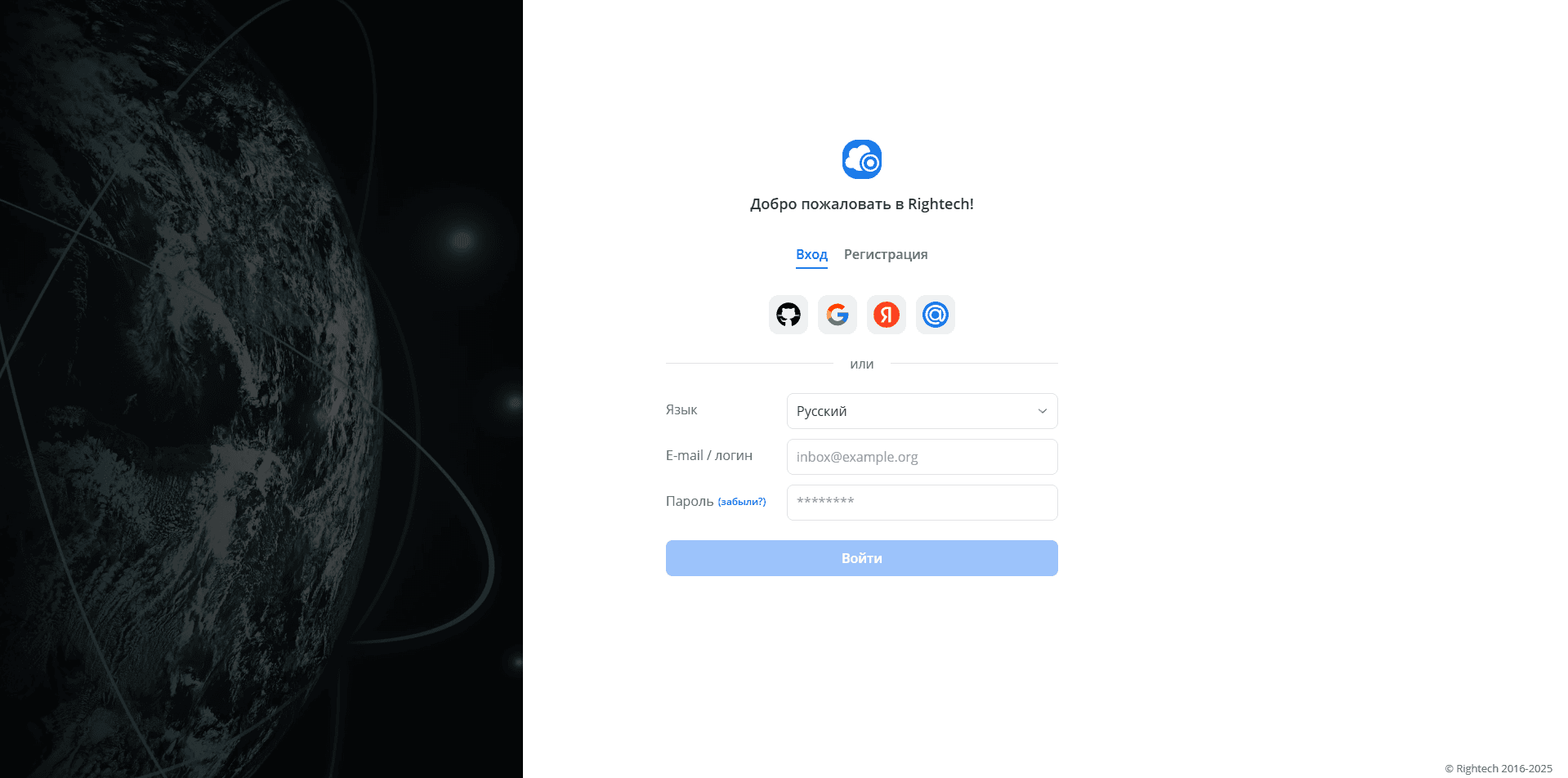Sign in with the Google icon

(x=837, y=315)
